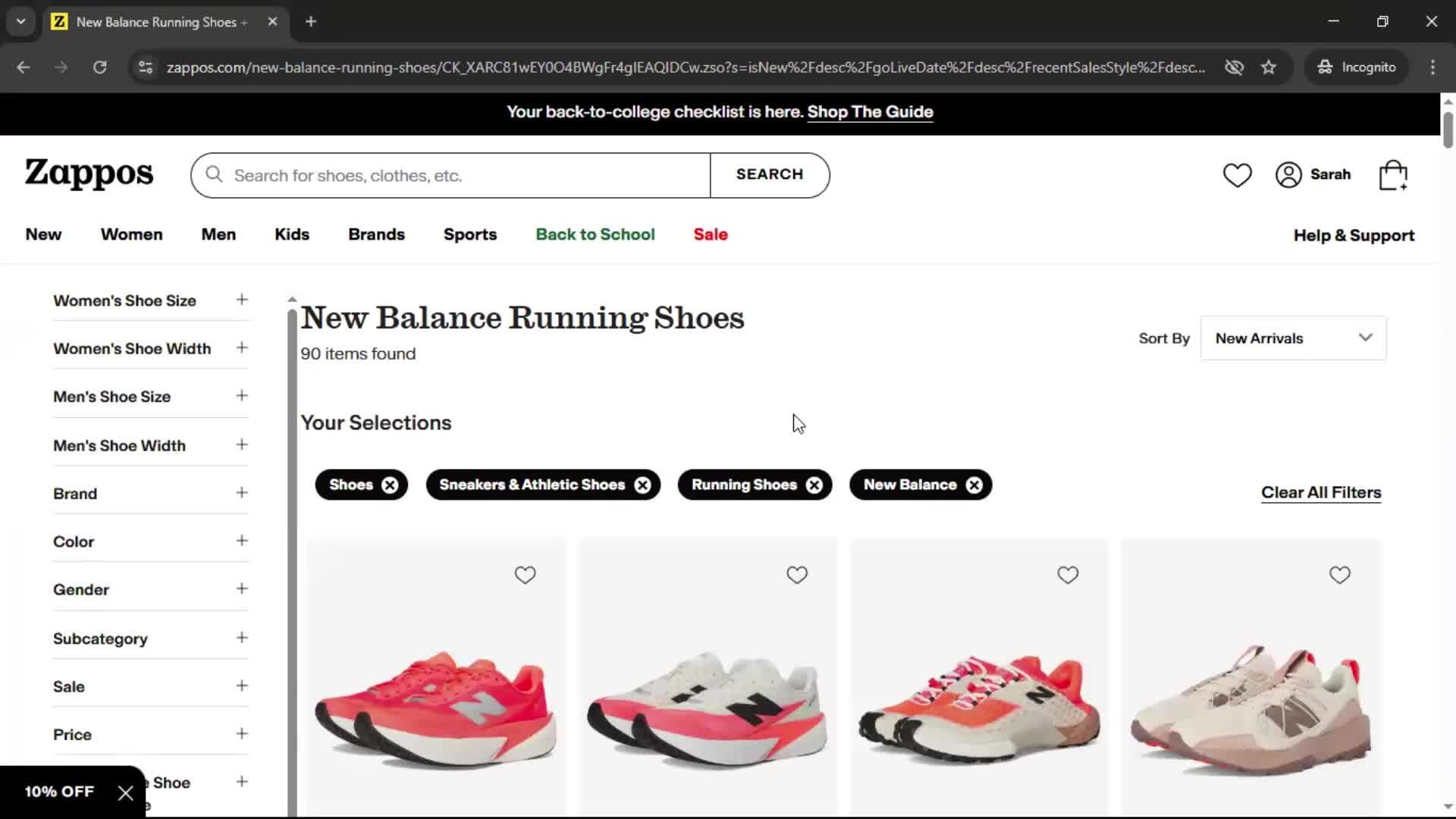Click the Sarah account profile icon
This screenshot has height=819, width=1456.
pyautogui.click(x=1288, y=175)
